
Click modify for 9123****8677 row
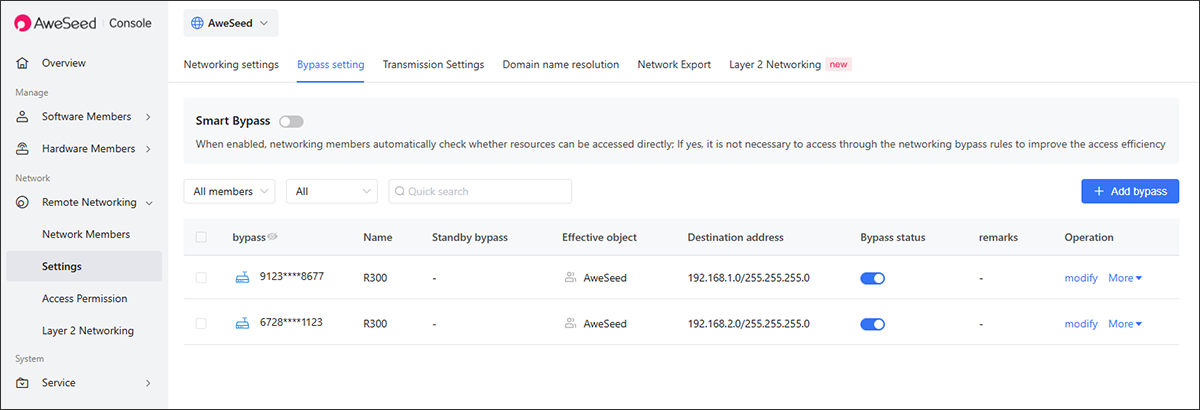click(x=1081, y=278)
